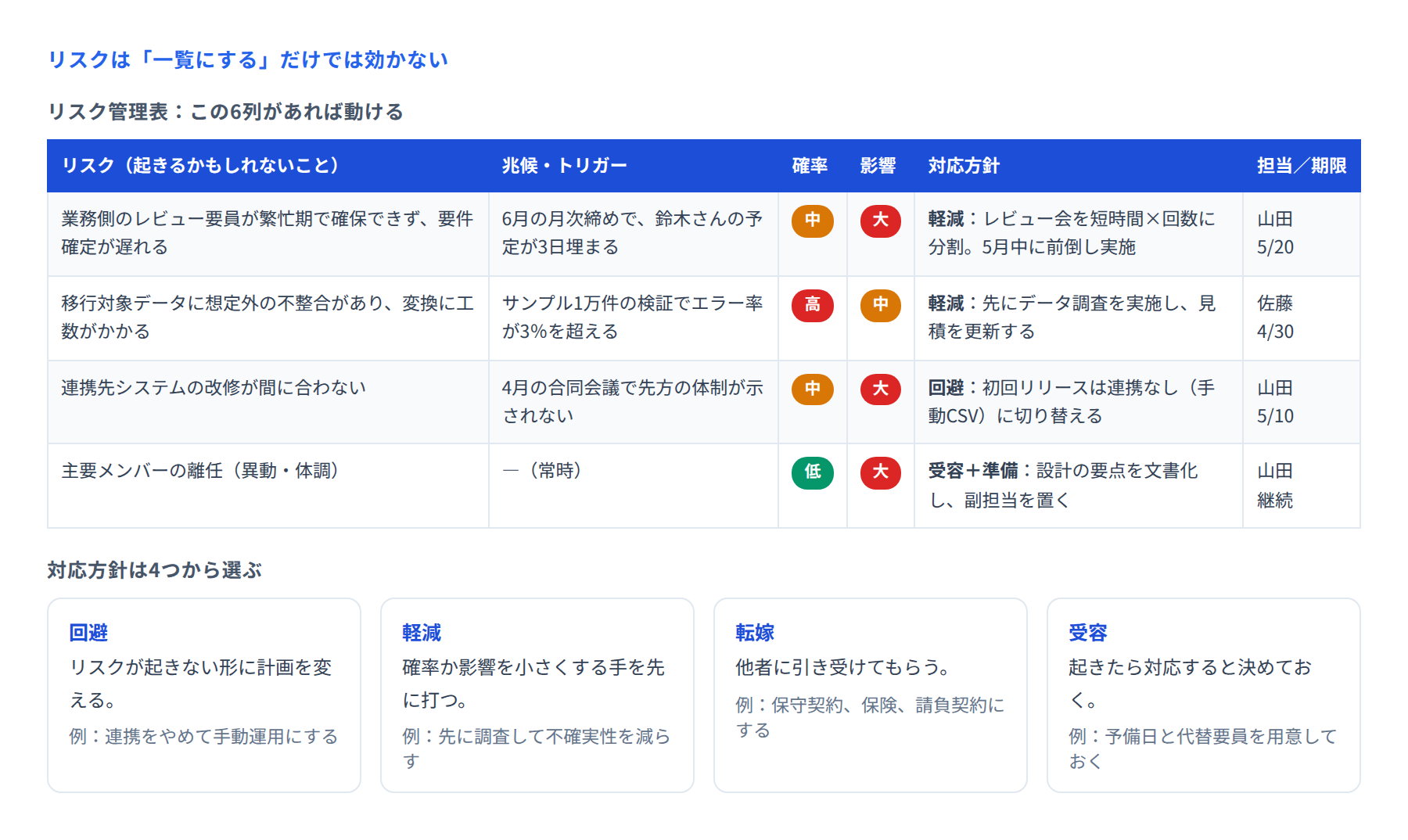The height and width of the screenshot is (840, 1408).
Task: Click the example 連携をやめて手動運用にする
Action: 203,737
